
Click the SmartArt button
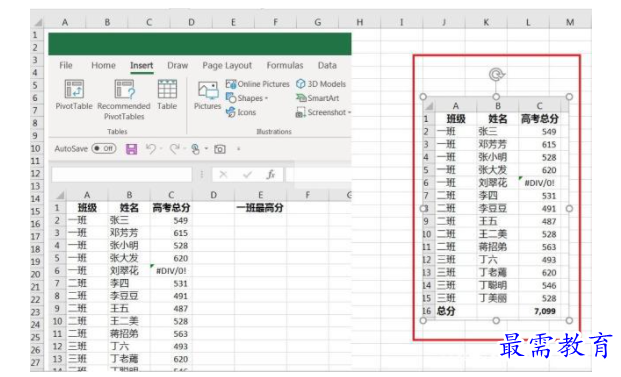pos(318,98)
